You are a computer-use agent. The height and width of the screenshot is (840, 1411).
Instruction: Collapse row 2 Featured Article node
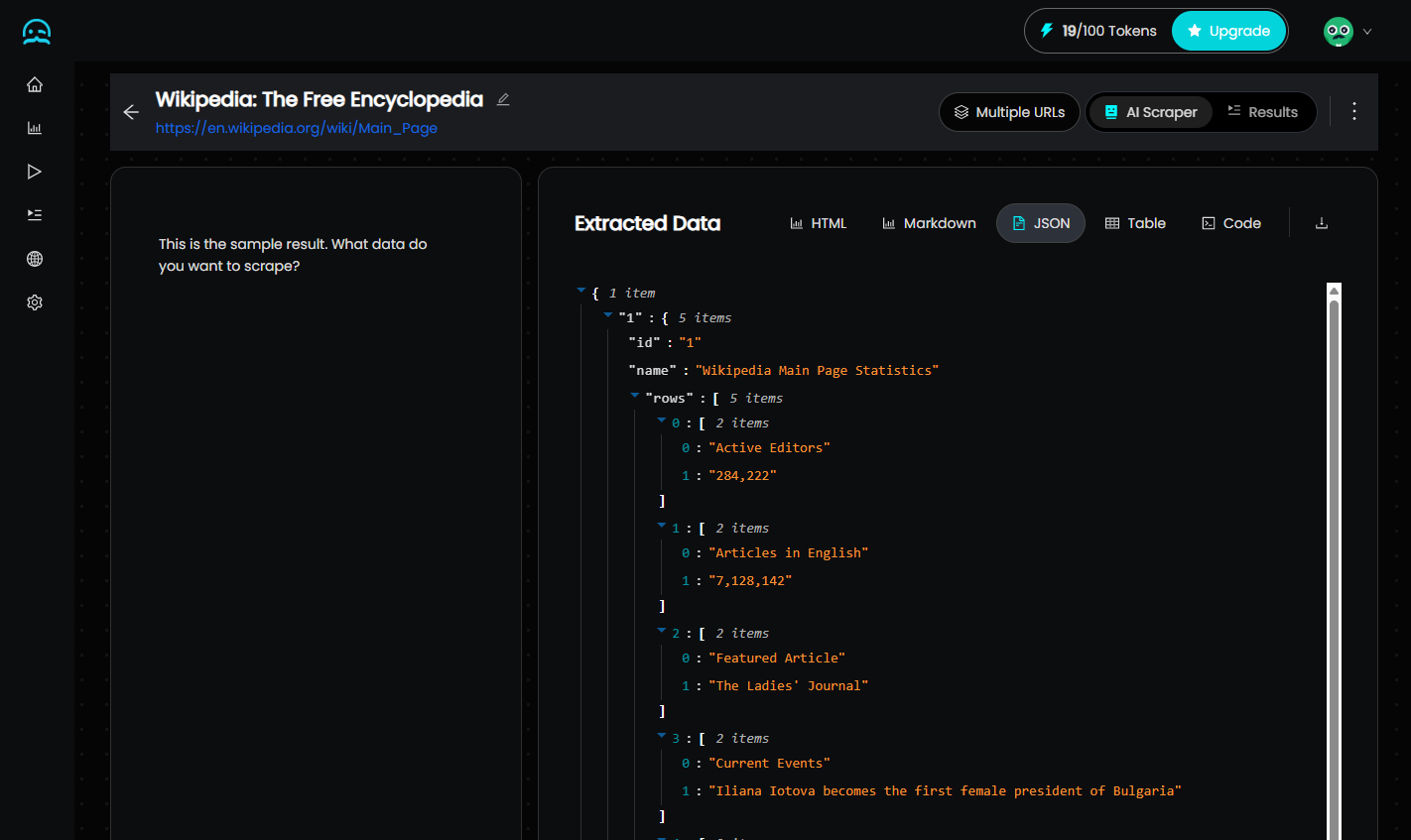click(x=662, y=631)
